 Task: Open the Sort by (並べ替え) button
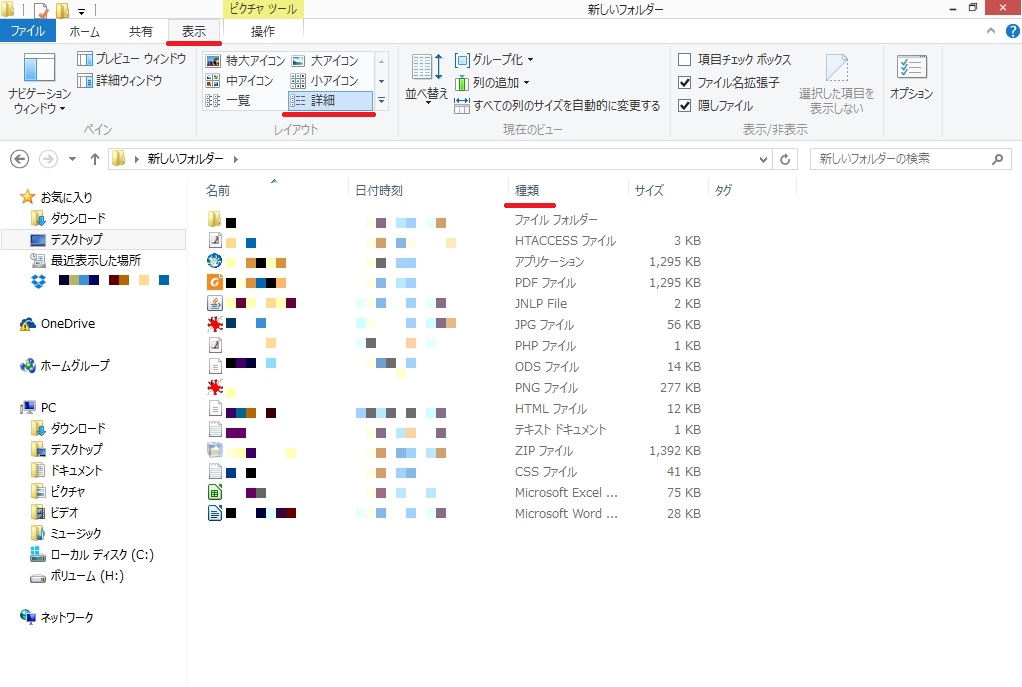[x=427, y=78]
